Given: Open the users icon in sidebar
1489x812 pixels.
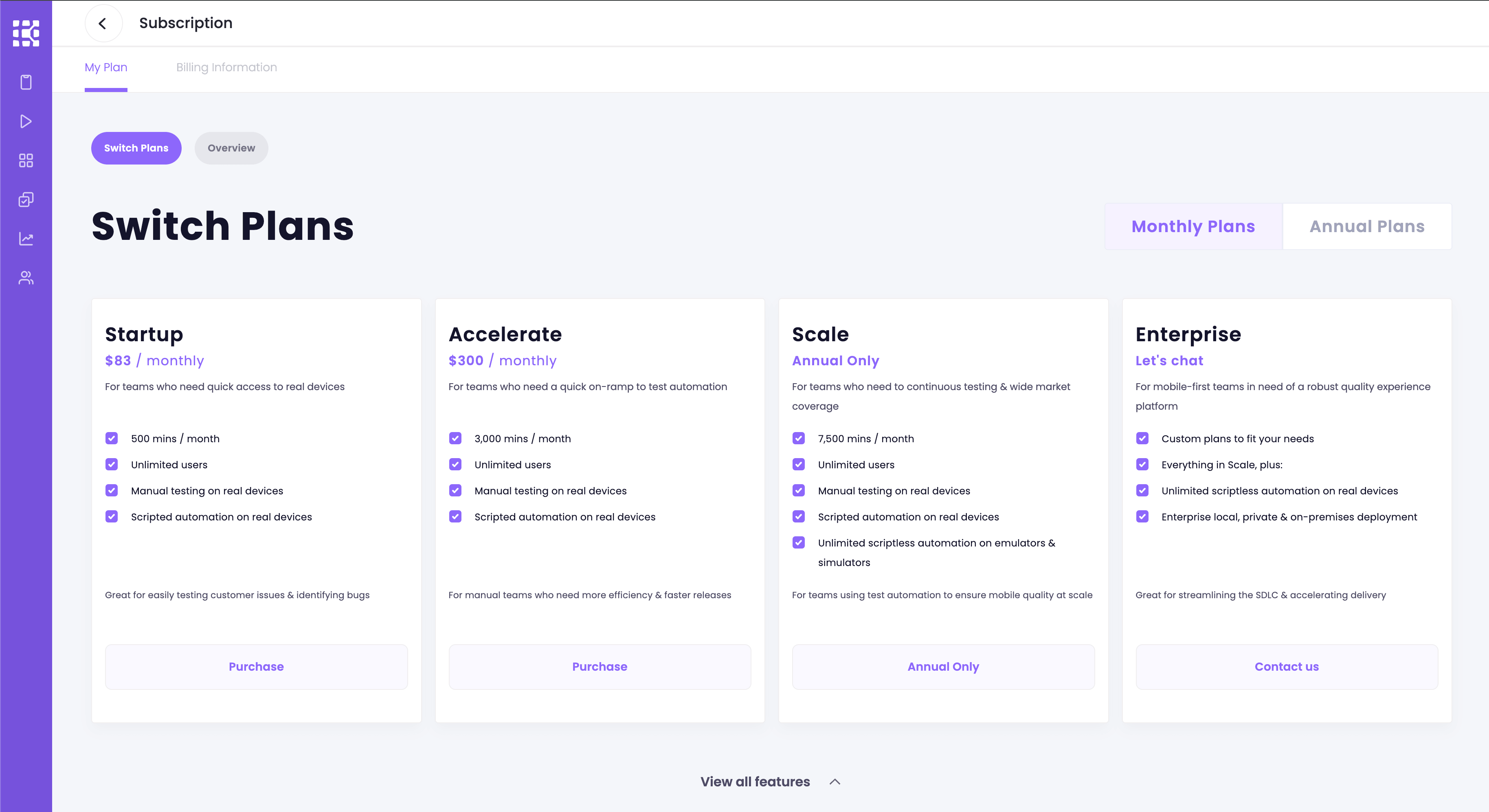Looking at the screenshot, I should (x=26, y=278).
